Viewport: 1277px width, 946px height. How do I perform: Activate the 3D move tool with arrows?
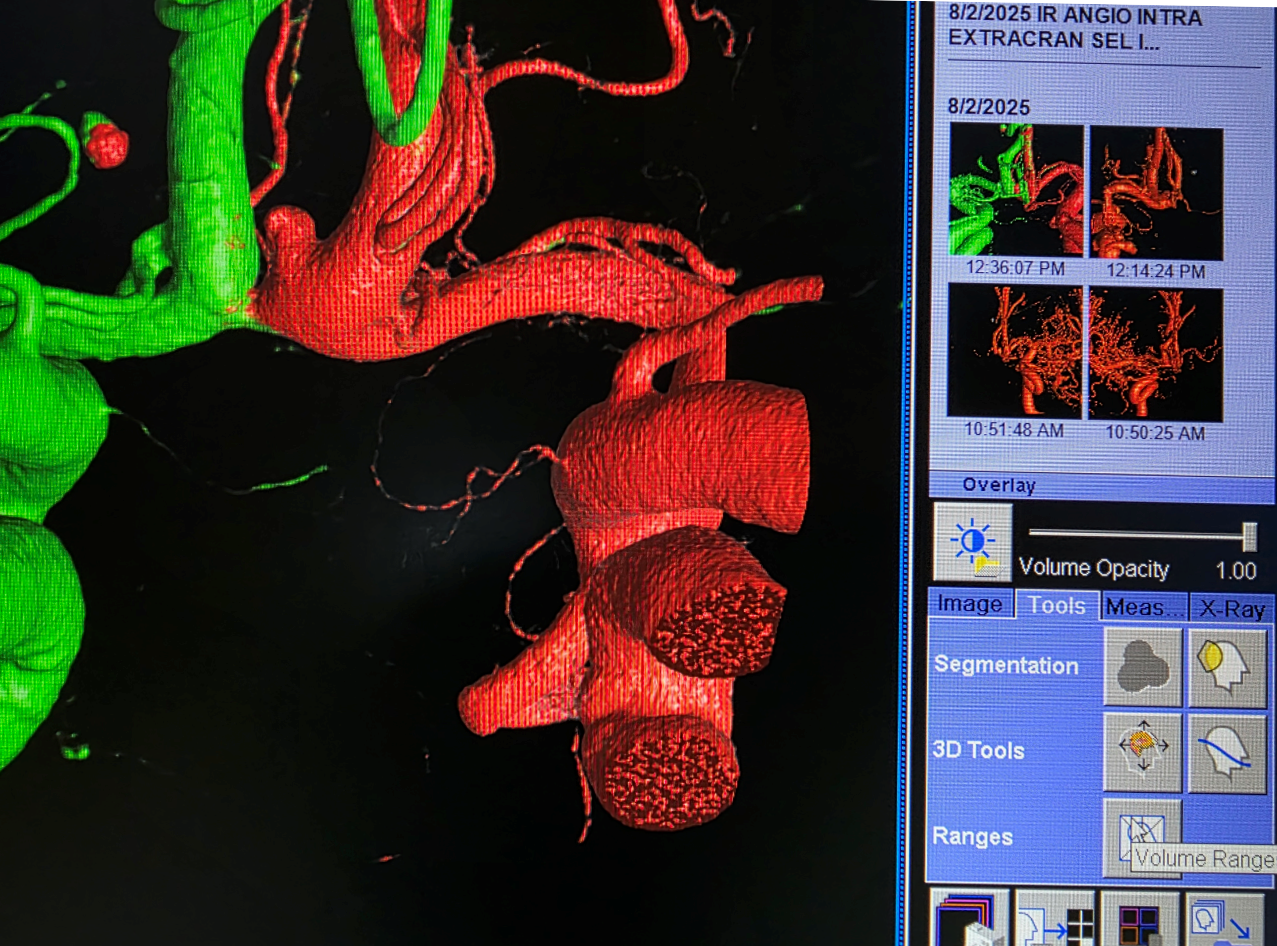(1142, 752)
